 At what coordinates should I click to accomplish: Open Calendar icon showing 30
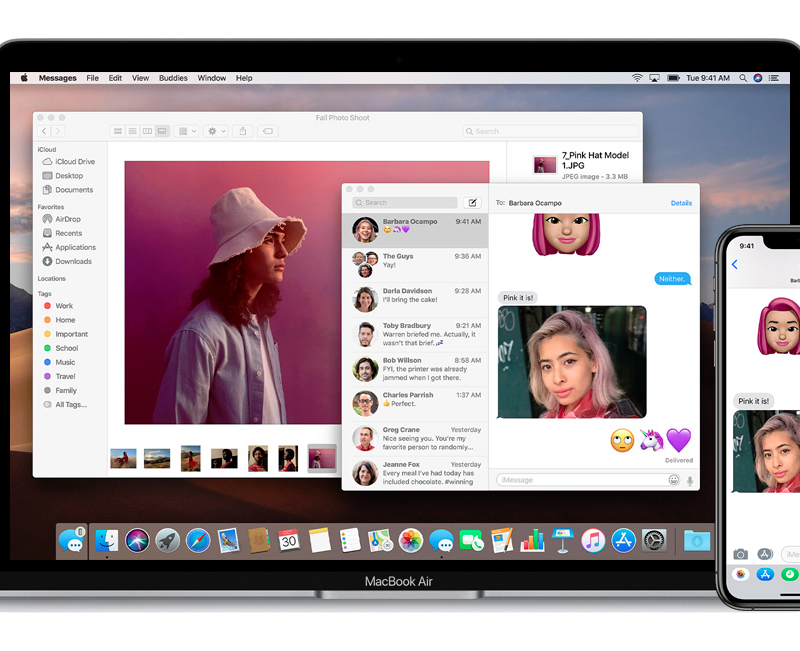pos(289,541)
